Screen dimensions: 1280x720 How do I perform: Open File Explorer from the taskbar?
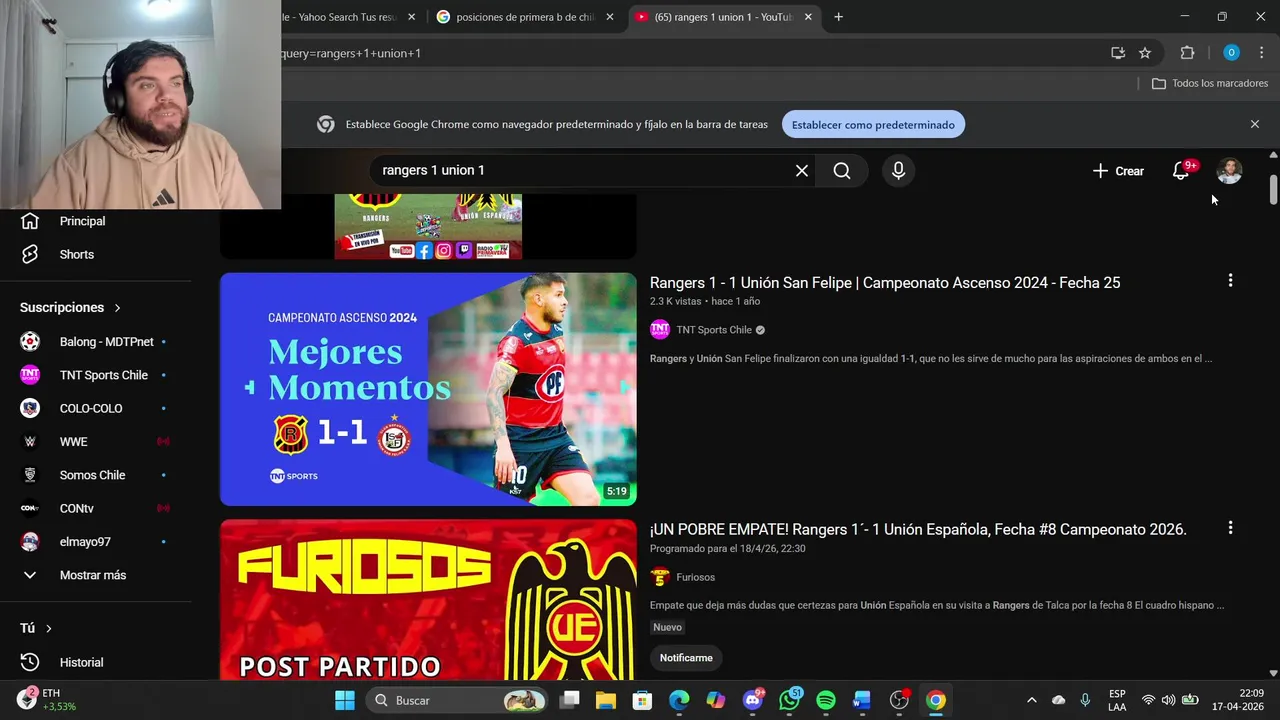[x=606, y=700]
